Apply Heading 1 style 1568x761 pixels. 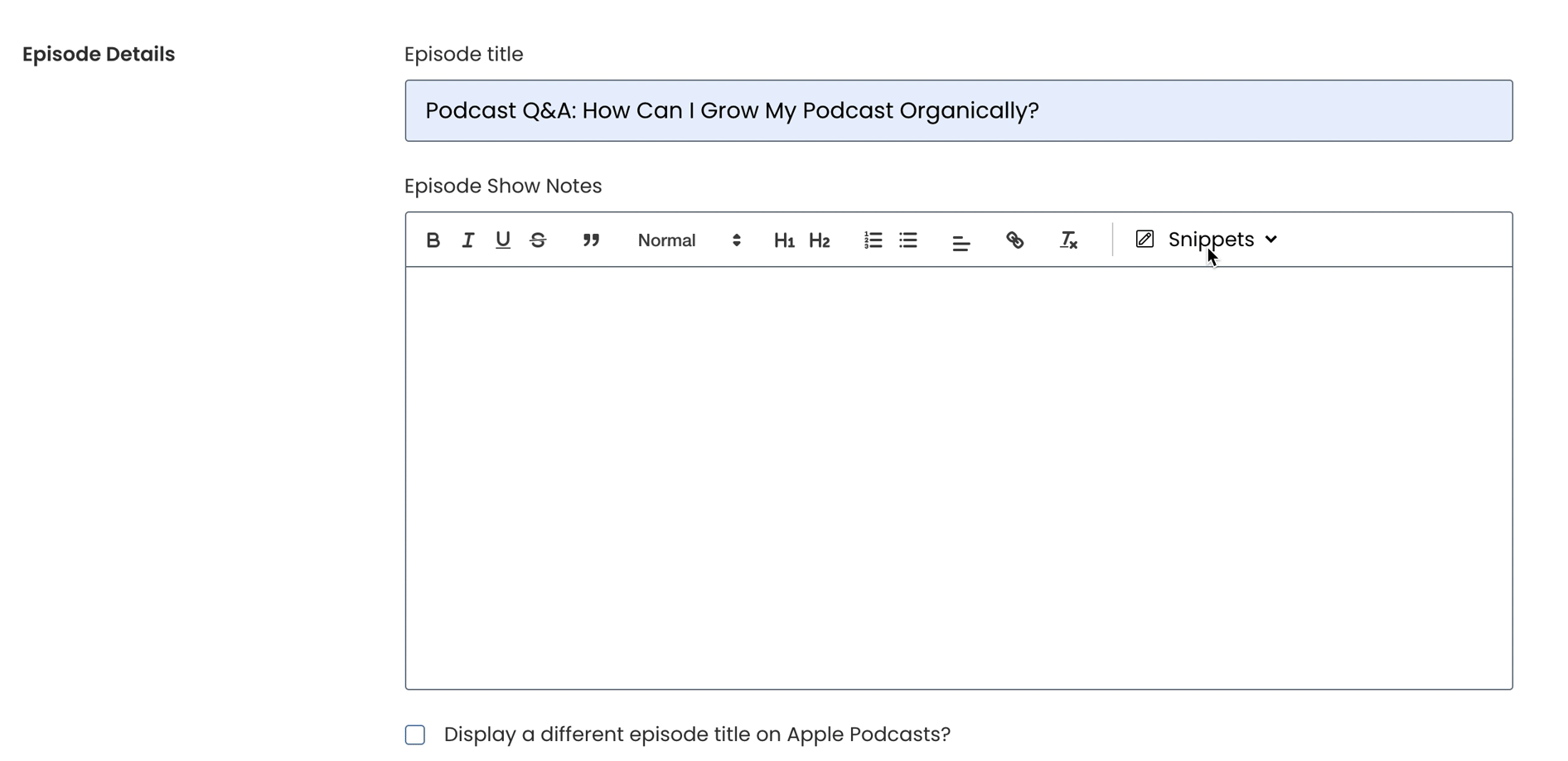(x=784, y=240)
